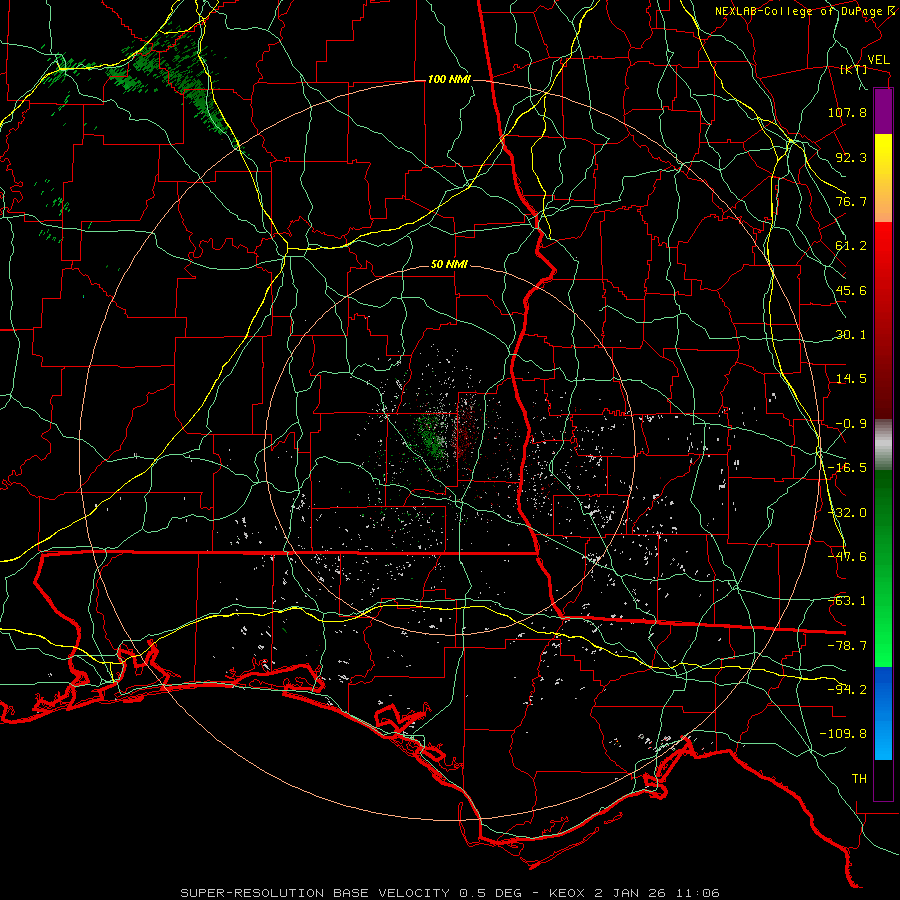This screenshot has width=900, height=900.
Task: Click the -78.7 velocity scale value
Action: tap(847, 646)
